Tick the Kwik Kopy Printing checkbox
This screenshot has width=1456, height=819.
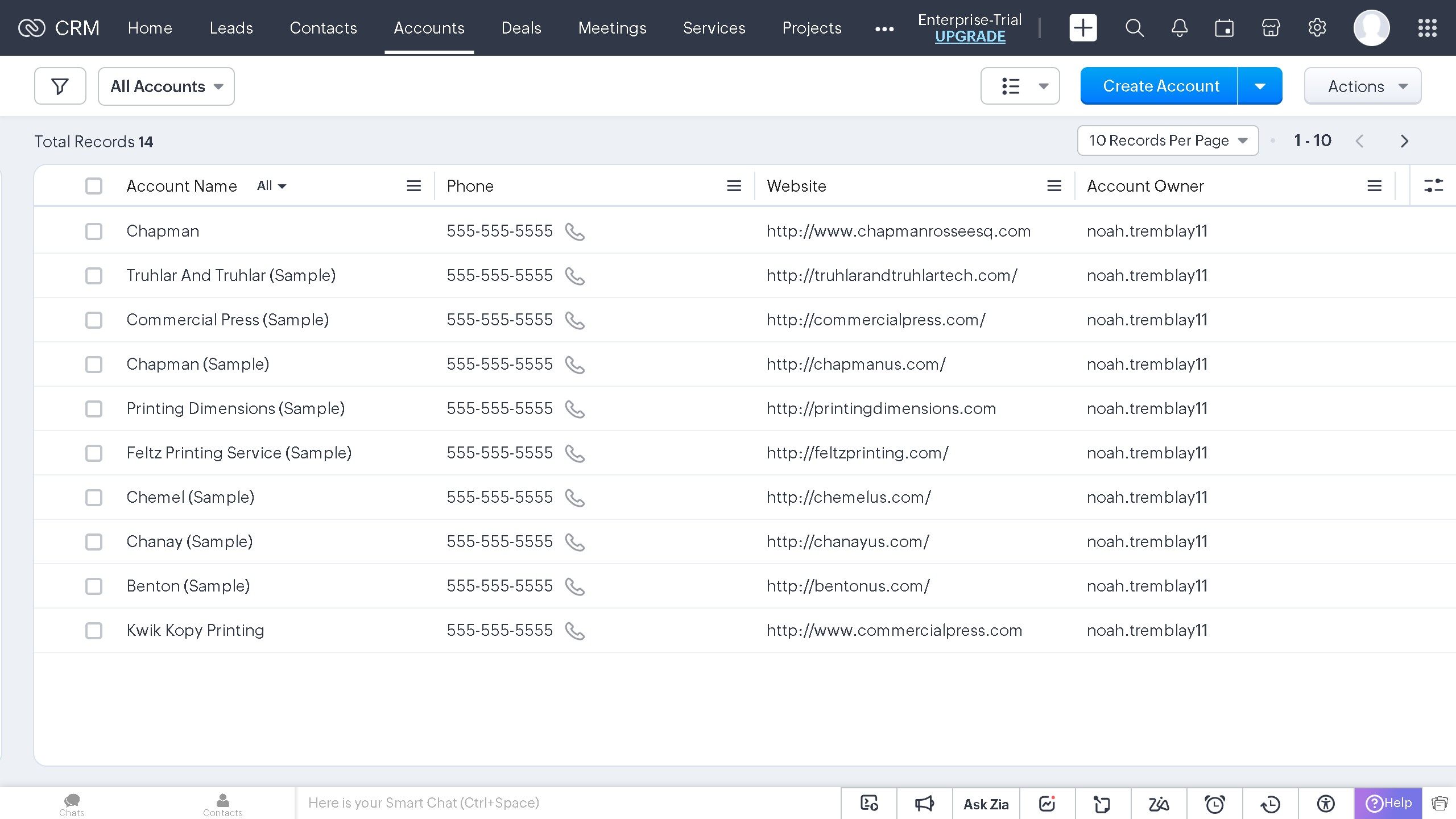tap(94, 631)
